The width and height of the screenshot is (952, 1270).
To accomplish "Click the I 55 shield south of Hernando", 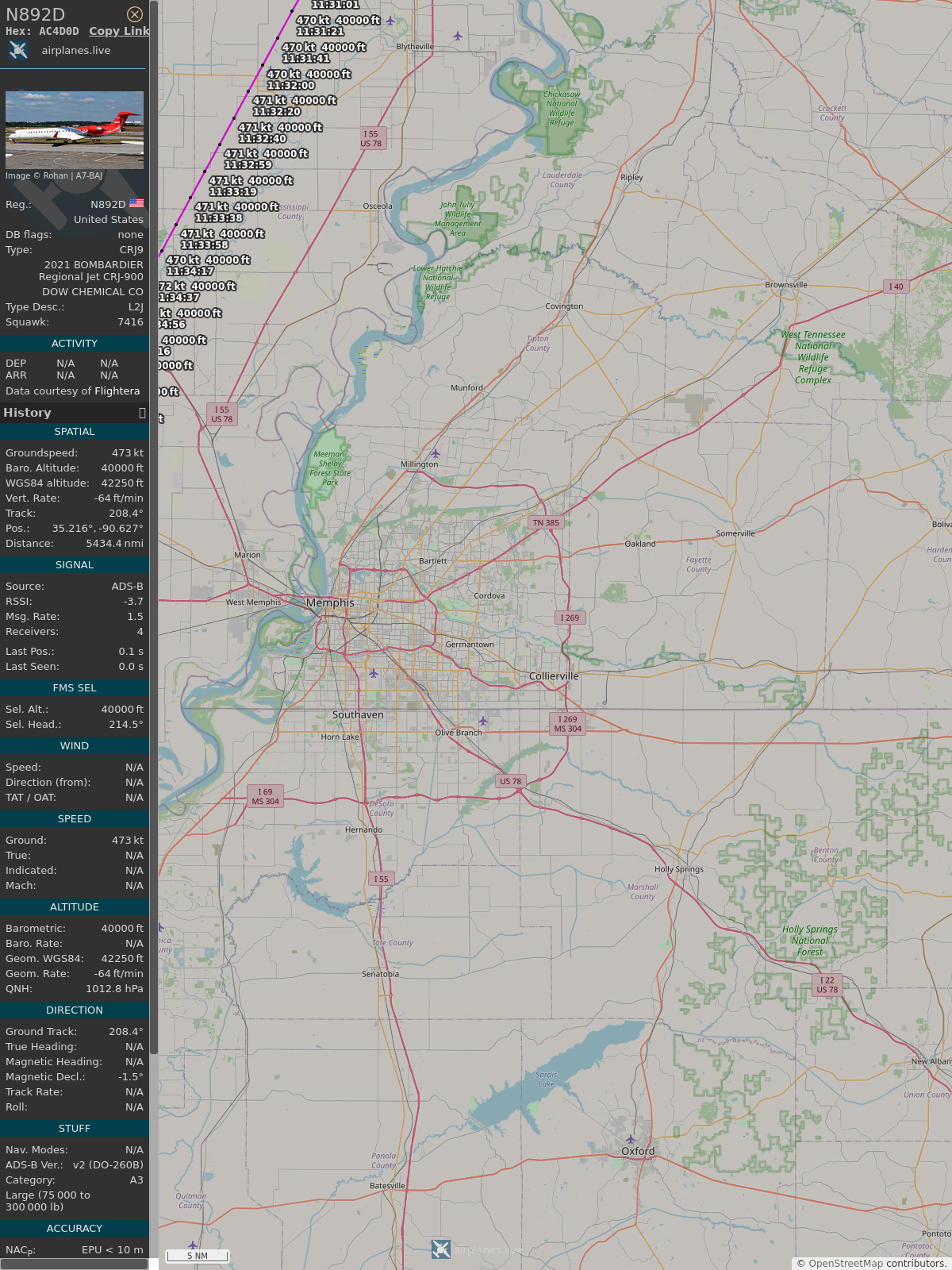I will [x=382, y=879].
